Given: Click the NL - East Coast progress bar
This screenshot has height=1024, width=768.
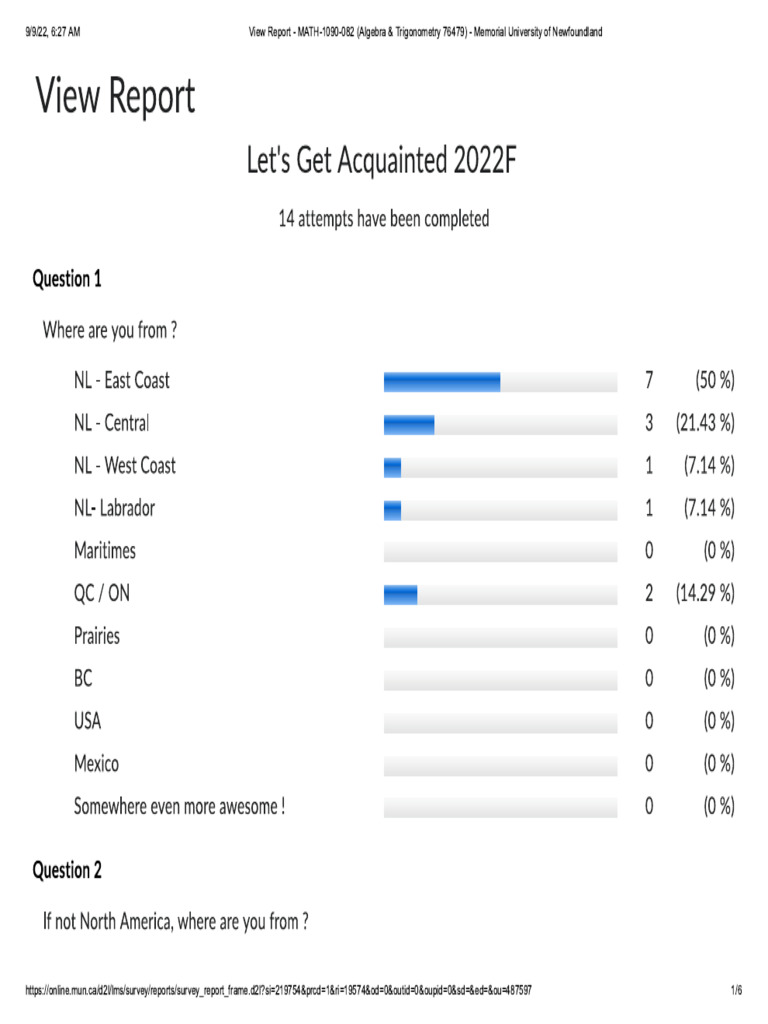Looking at the screenshot, I should click(500, 381).
